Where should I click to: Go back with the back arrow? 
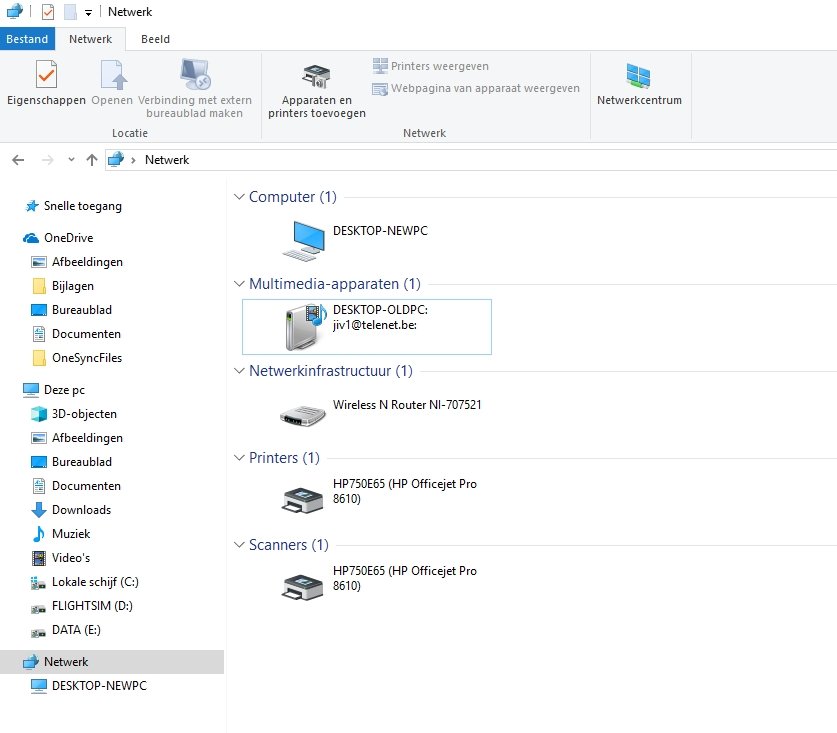(18, 160)
